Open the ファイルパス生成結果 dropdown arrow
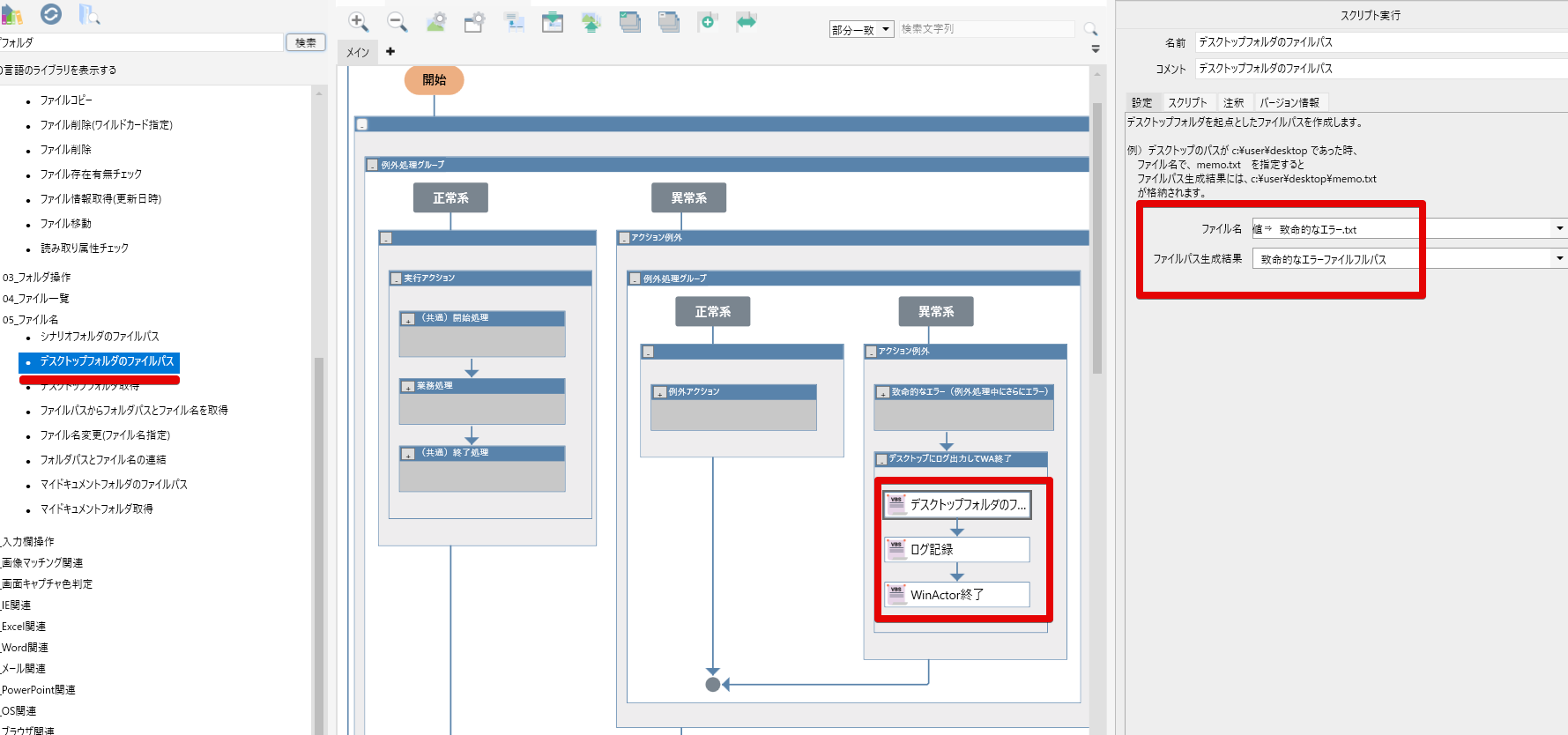The height and width of the screenshot is (735, 1568). (x=1559, y=259)
